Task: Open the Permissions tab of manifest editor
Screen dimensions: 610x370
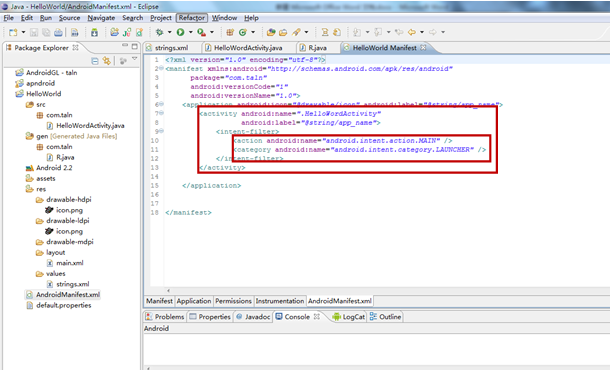Action: [233, 301]
